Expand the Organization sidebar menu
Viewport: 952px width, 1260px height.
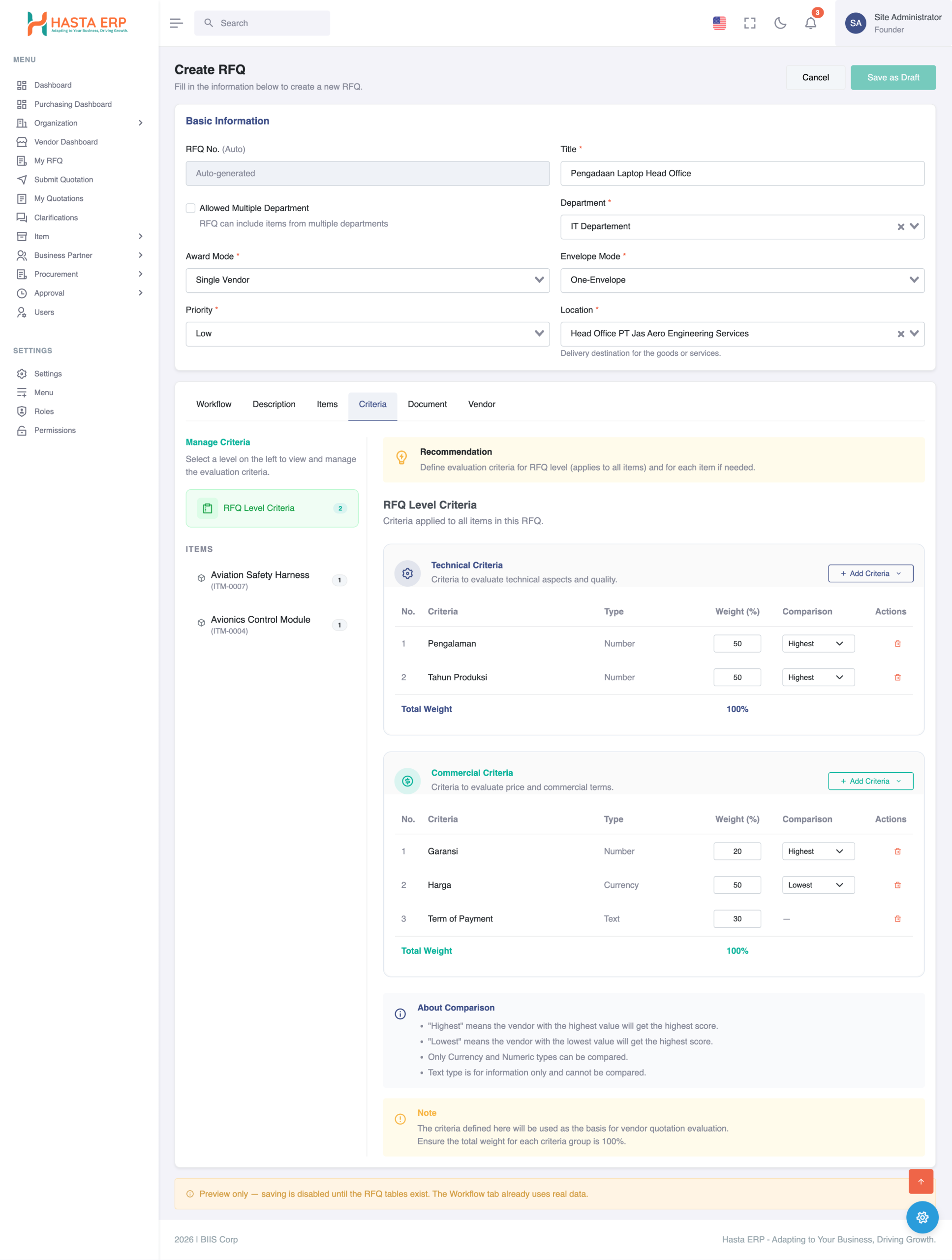pyautogui.click(x=79, y=123)
